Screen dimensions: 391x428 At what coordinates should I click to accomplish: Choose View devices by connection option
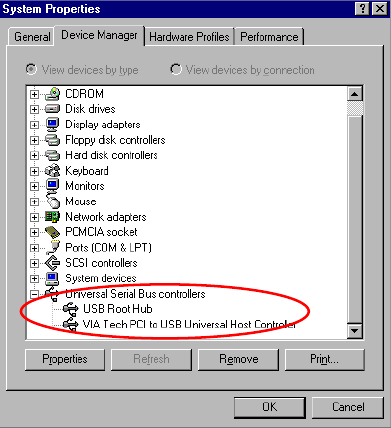176,69
